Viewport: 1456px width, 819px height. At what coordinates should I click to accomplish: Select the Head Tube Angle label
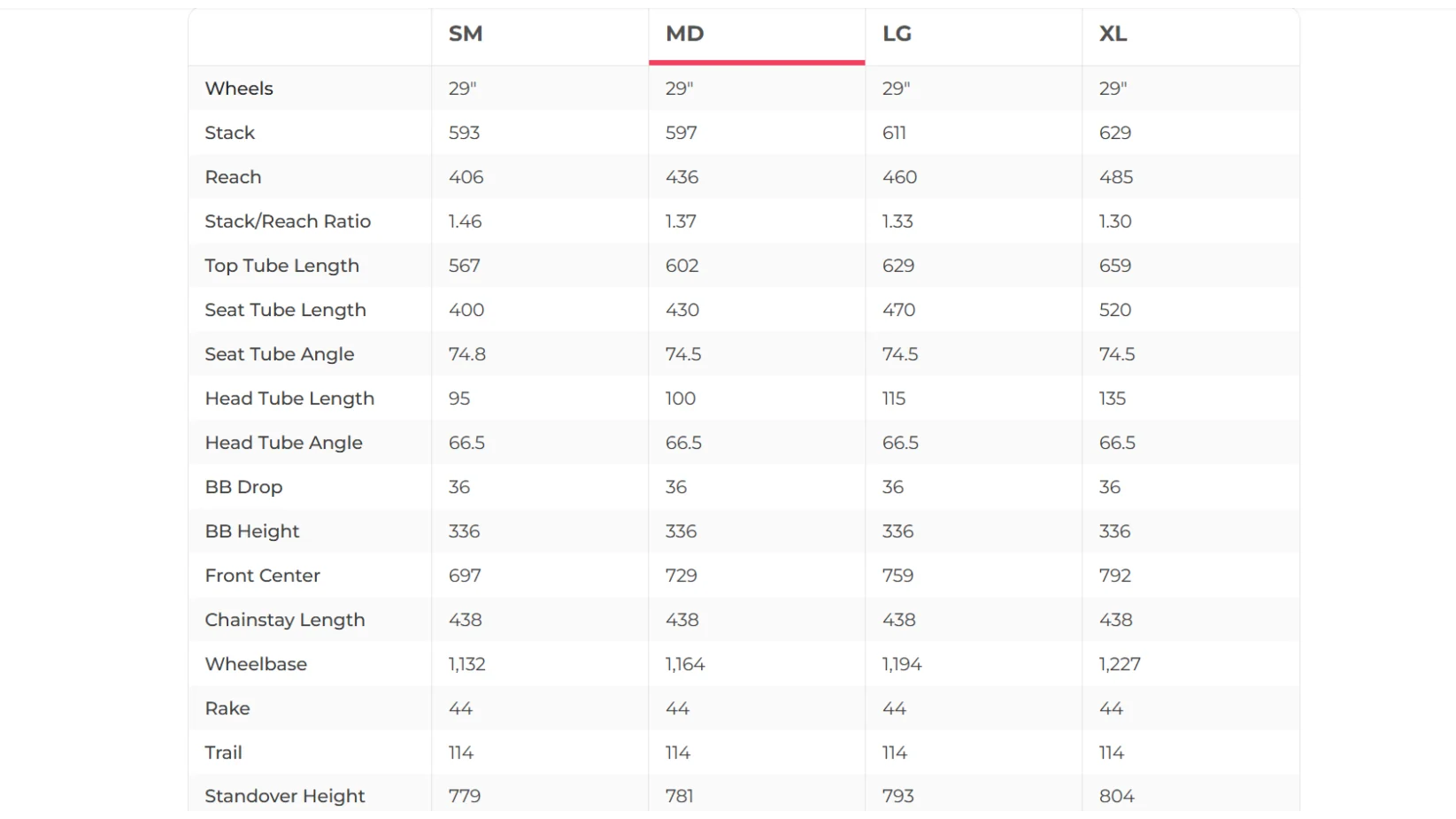coord(284,443)
